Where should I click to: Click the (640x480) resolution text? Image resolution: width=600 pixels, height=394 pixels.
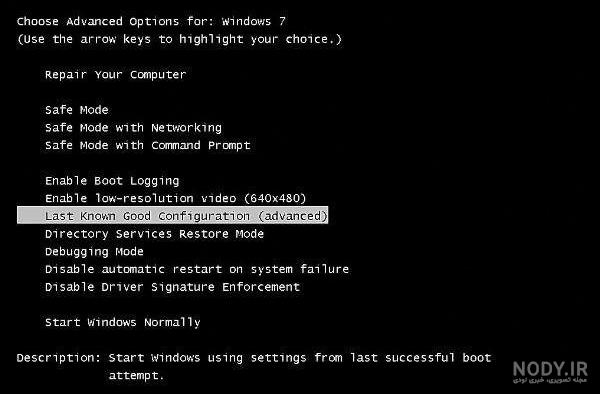click(275, 198)
